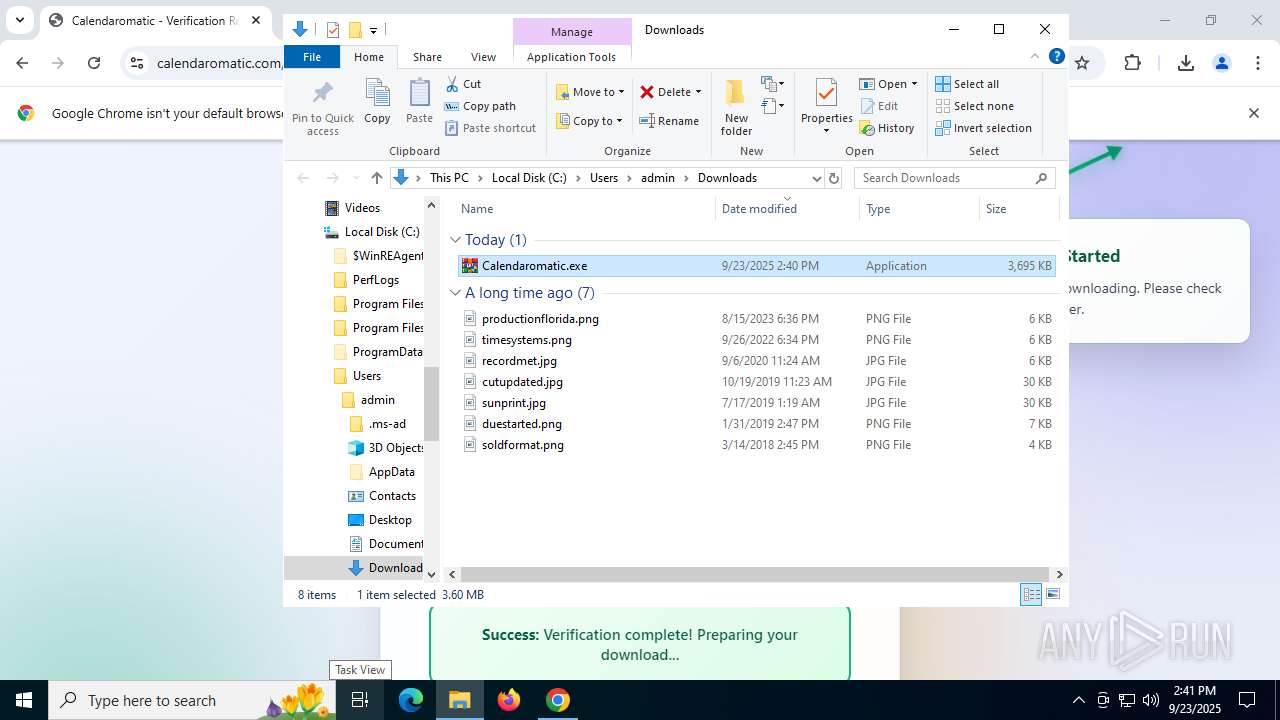Select sunprint.jpg file
The width and height of the screenshot is (1280, 720).
point(756,403)
